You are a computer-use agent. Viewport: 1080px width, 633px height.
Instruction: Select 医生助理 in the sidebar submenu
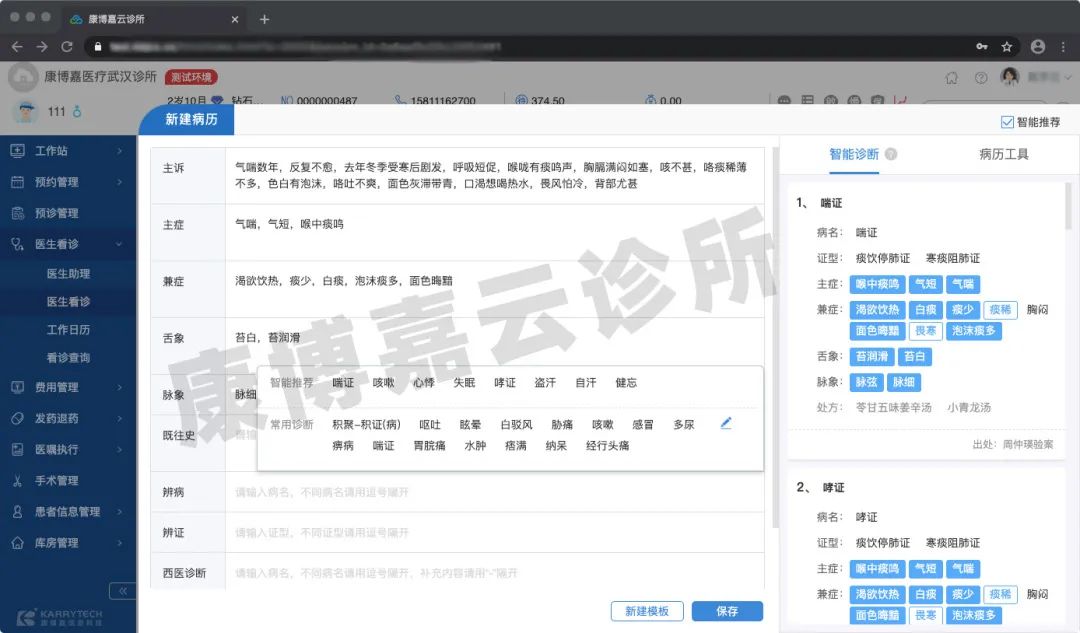tap(68, 274)
